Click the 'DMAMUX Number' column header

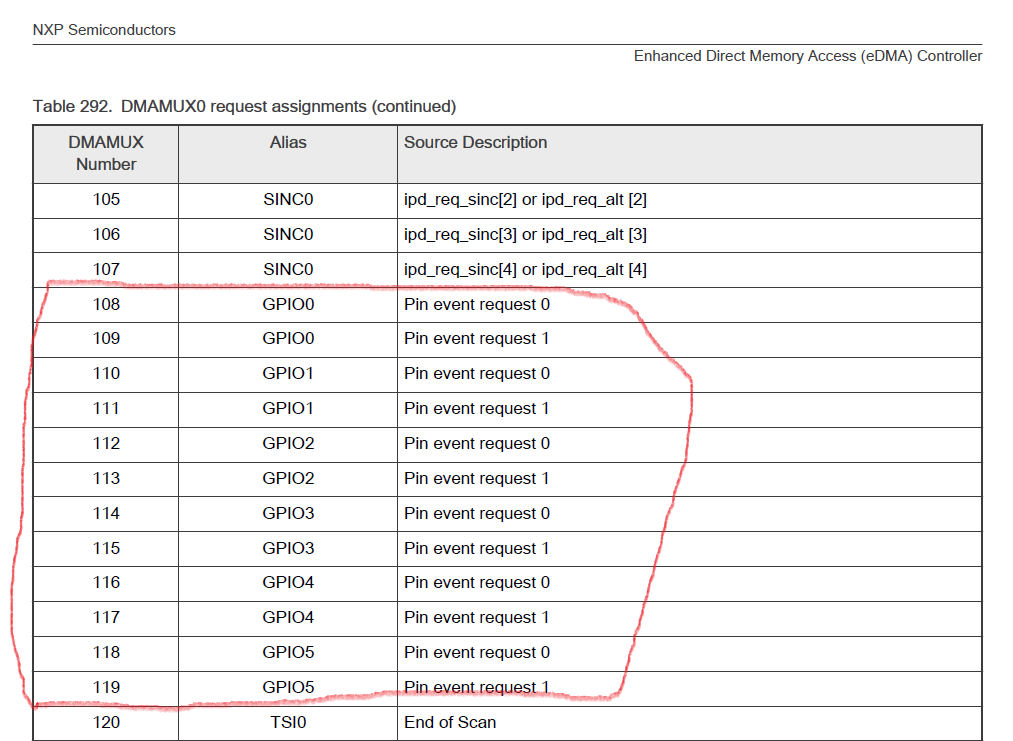(x=104, y=153)
